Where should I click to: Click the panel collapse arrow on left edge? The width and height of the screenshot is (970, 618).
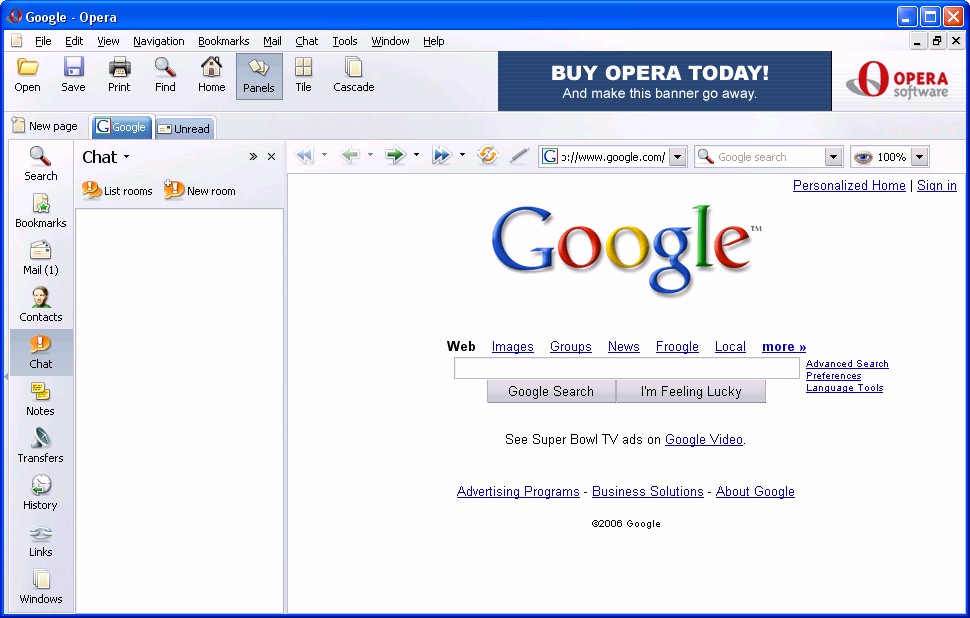coord(6,376)
